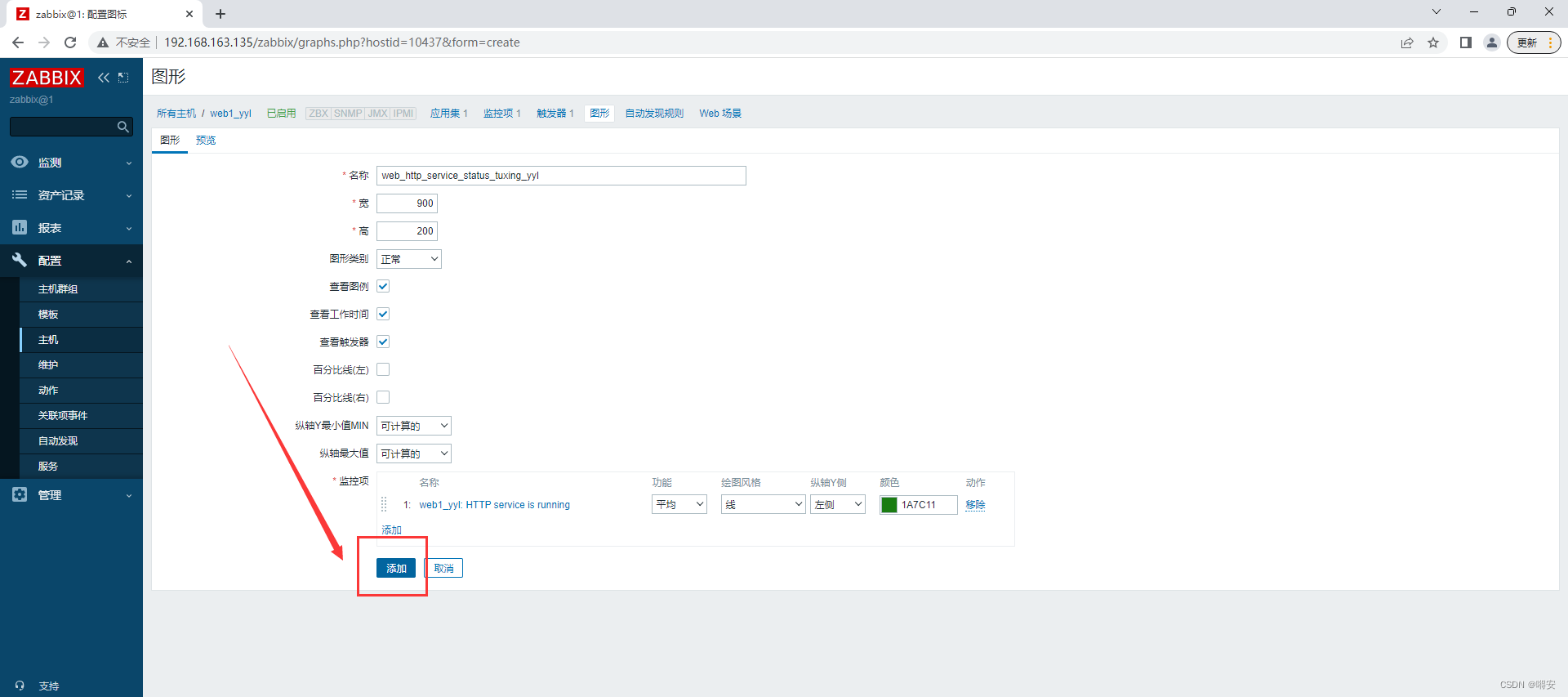Collapse the 配置 sidebar menu
The width and height of the screenshot is (1568, 697).
click(71, 261)
